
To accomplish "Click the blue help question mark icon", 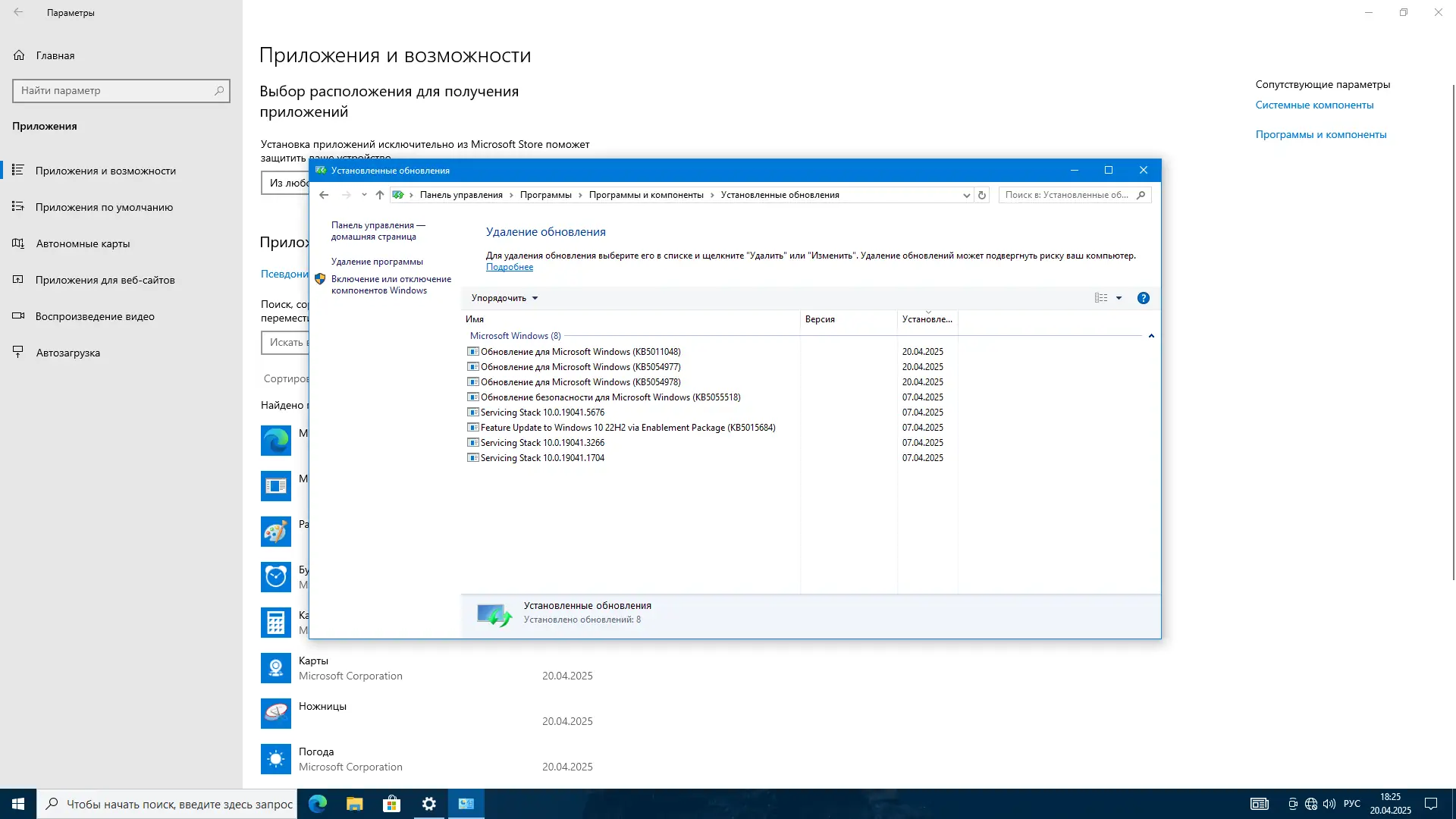I will point(1143,298).
